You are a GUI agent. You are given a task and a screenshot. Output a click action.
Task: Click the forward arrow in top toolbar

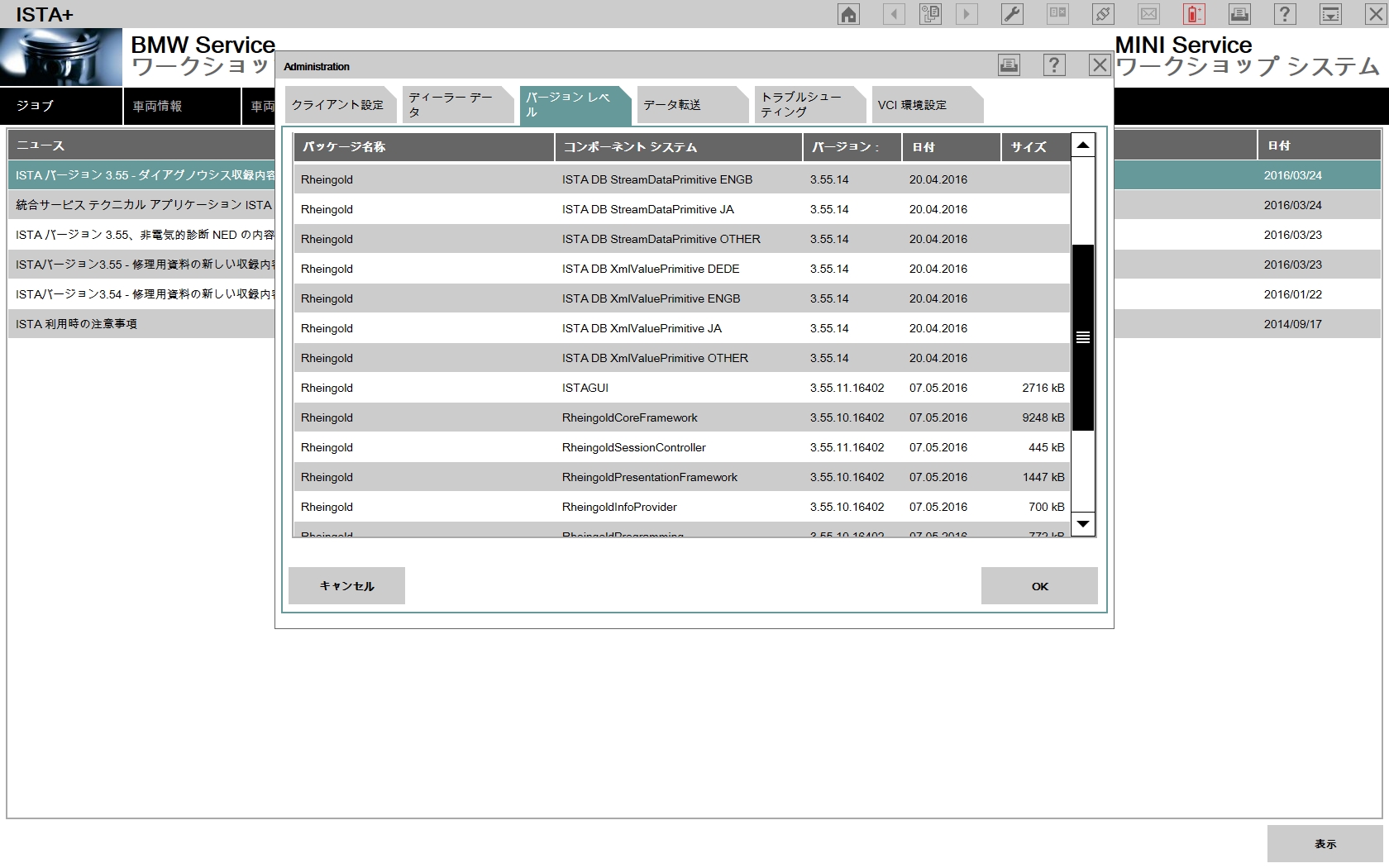click(x=967, y=14)
